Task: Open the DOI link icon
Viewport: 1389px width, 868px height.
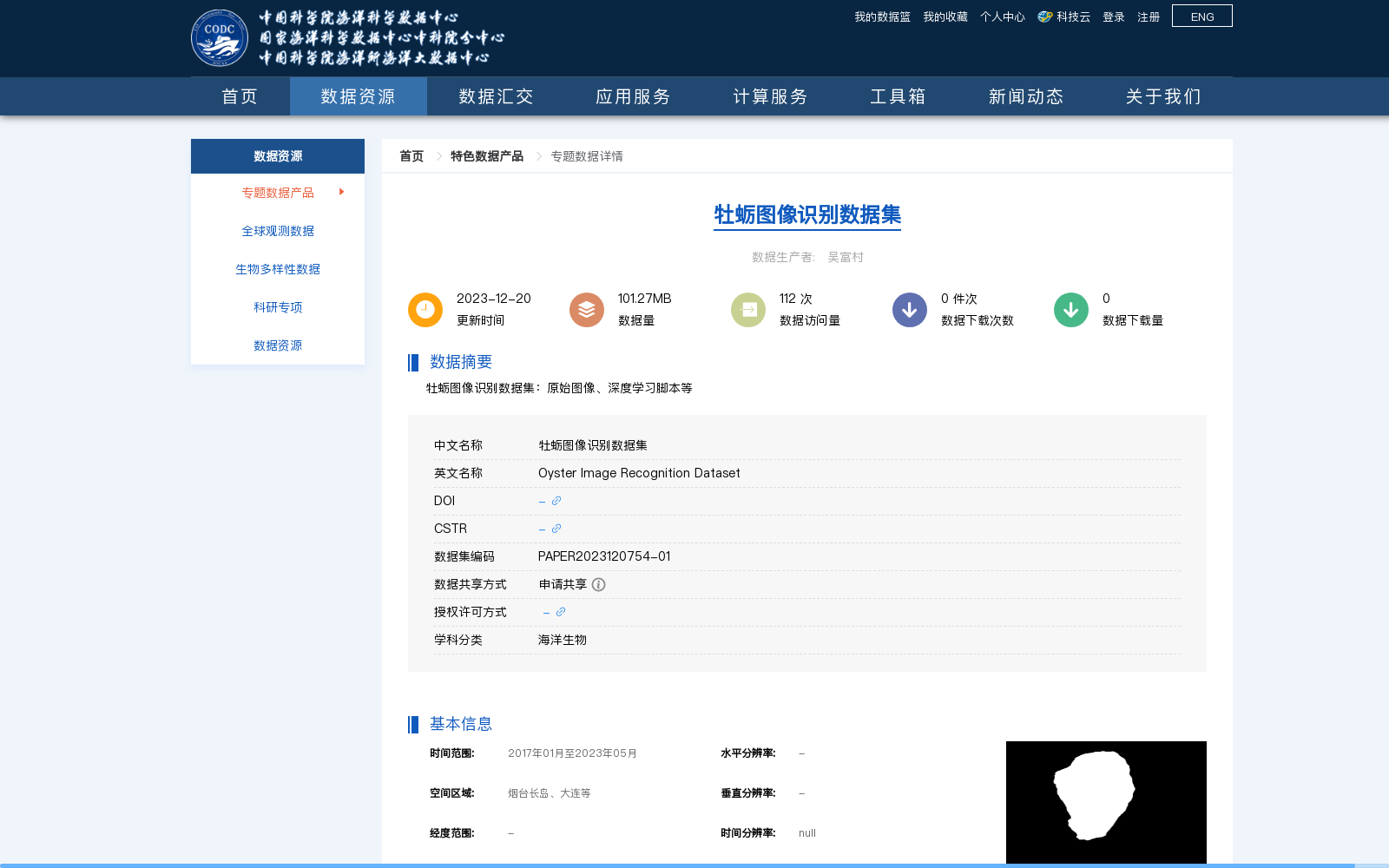Action: point(556,501)
